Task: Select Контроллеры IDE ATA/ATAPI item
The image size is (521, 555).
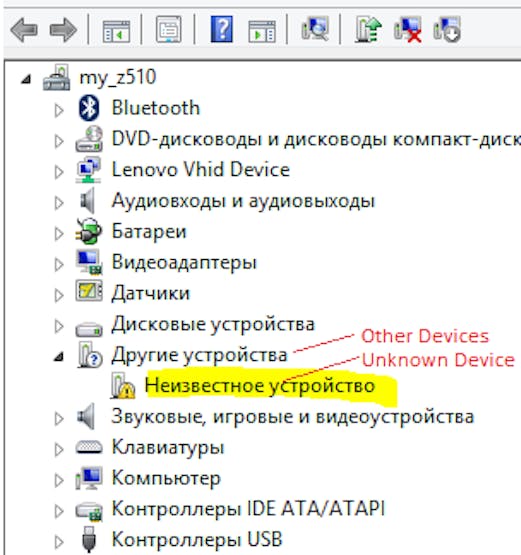Action: 248,509
